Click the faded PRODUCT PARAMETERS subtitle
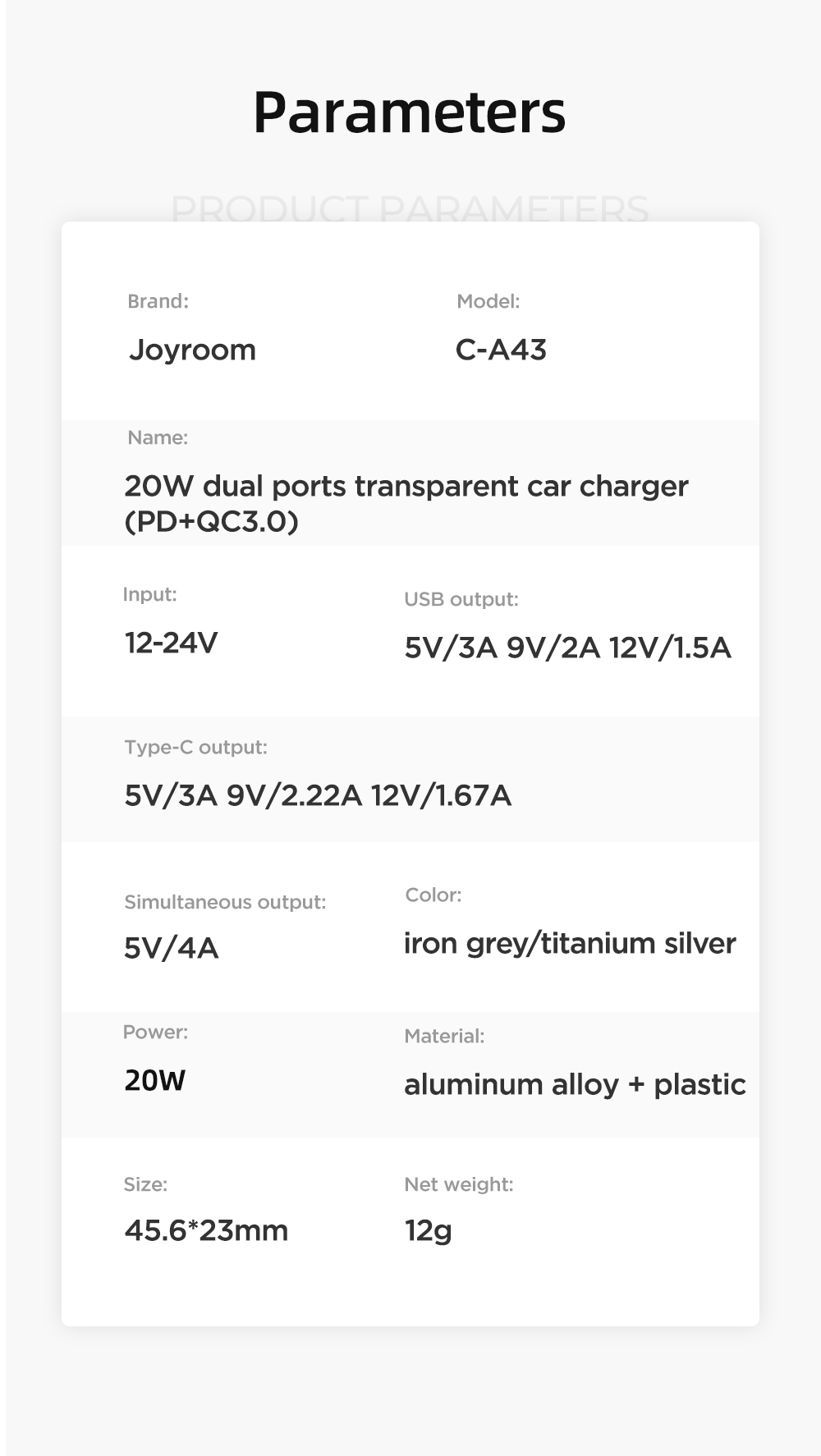Image resolution: width=821 pixels, height=1456 pixels. (409, 208)
